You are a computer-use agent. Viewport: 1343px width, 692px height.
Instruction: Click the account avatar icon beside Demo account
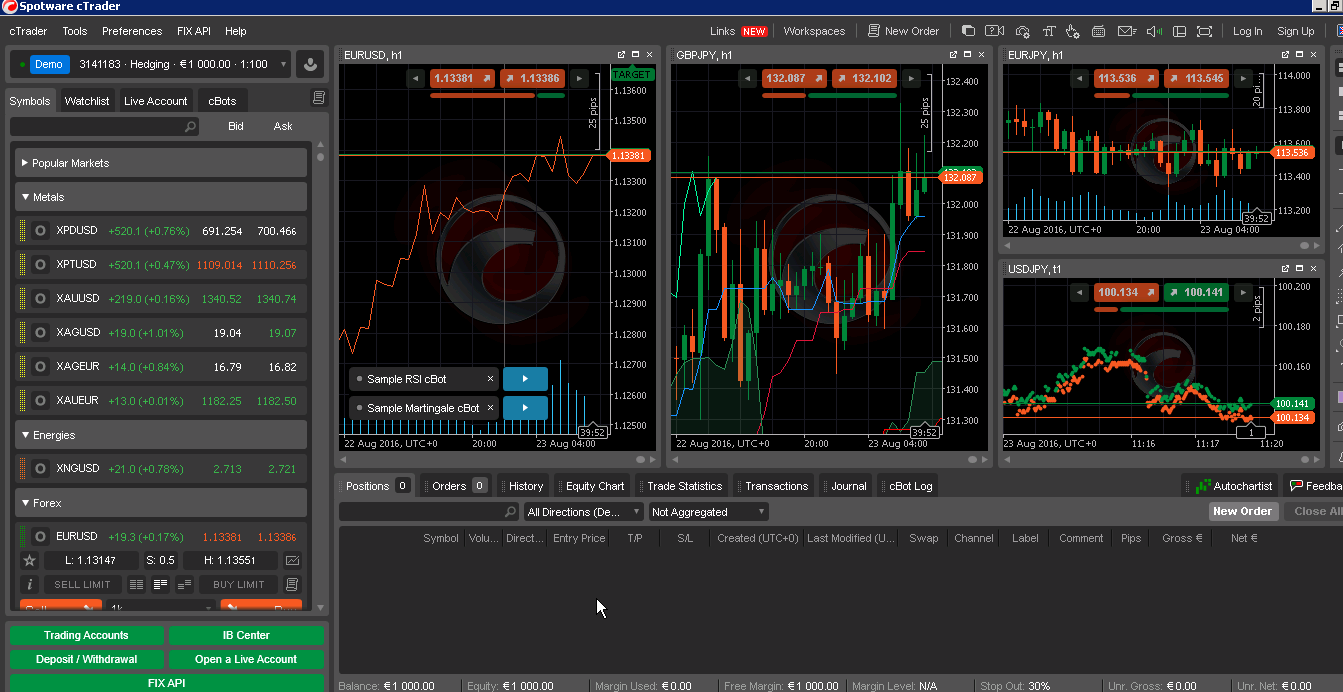pyautogui.click(x=311, y=64)
